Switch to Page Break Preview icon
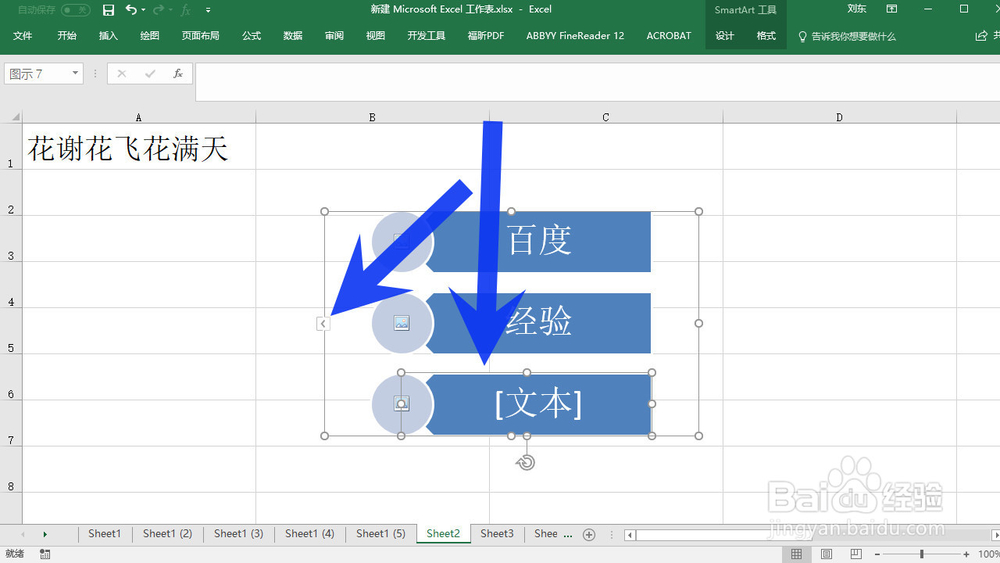1000x563 pixels. 856,554
